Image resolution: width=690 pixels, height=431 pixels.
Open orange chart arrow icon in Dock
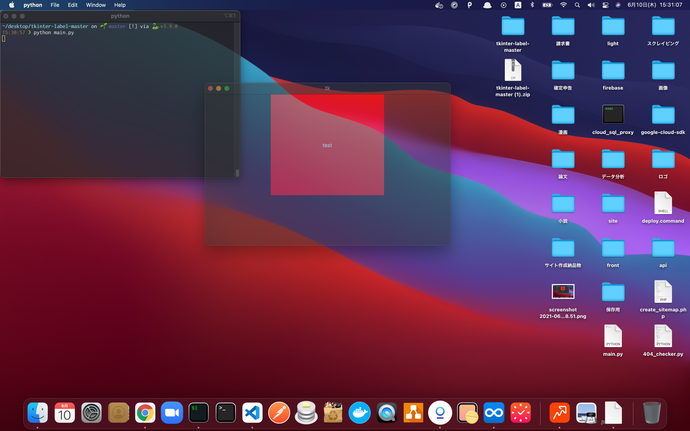coord(560,413)
